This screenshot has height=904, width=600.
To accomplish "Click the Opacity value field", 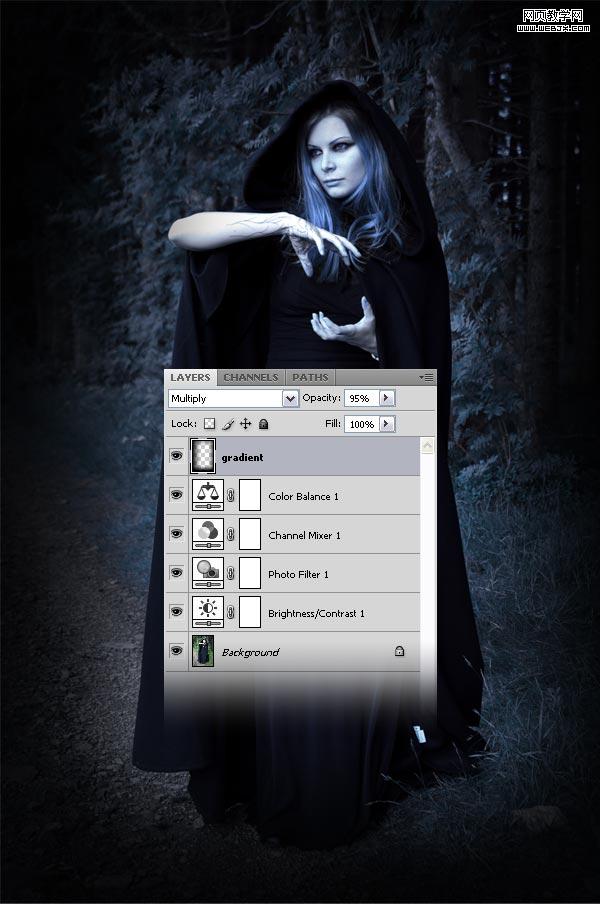I will (x=361, y=398).
